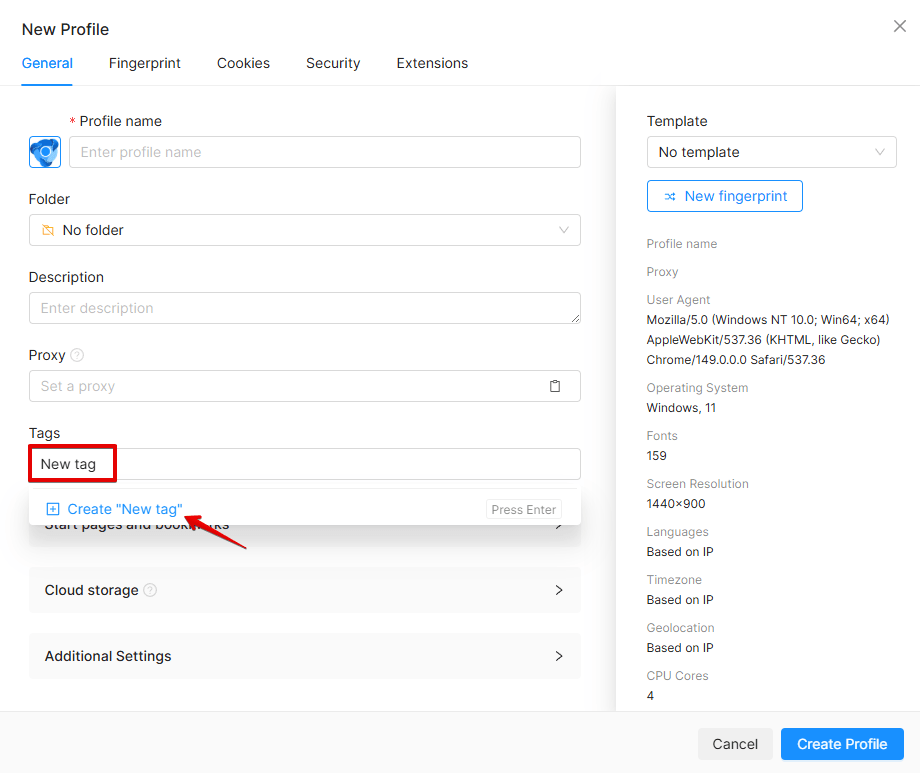Switch to the Fingerprint tab
The width and height of the screenshot is (920, 773).
144,63
